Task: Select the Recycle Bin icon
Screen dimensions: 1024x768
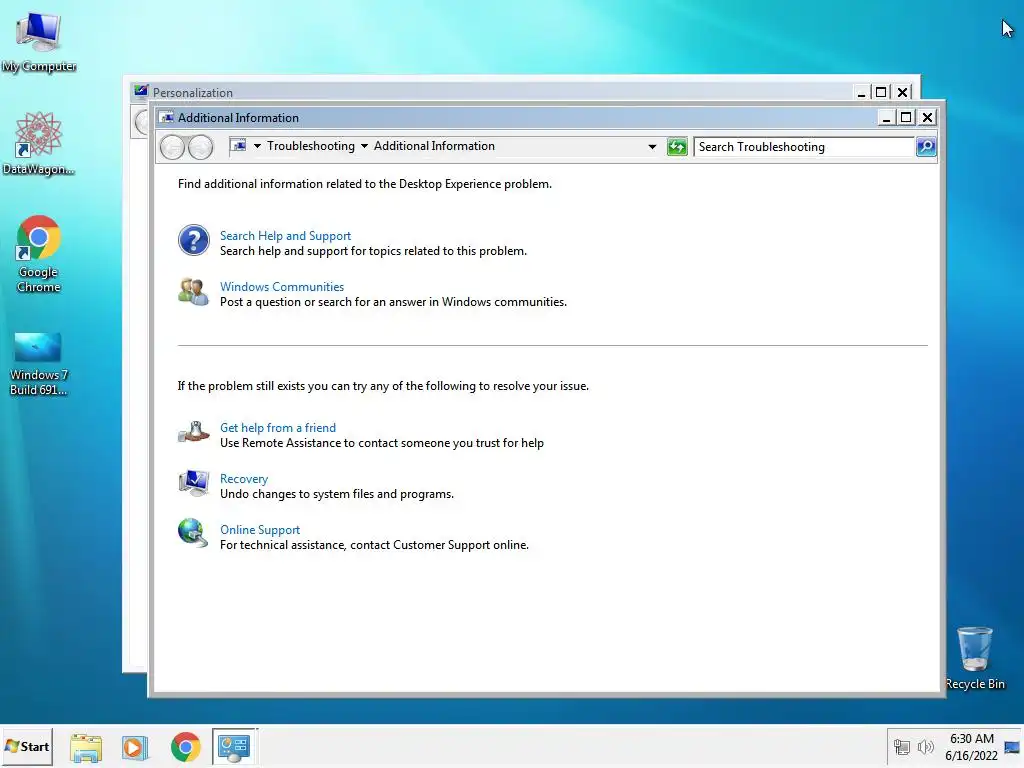Action: [x=975, y=658]
